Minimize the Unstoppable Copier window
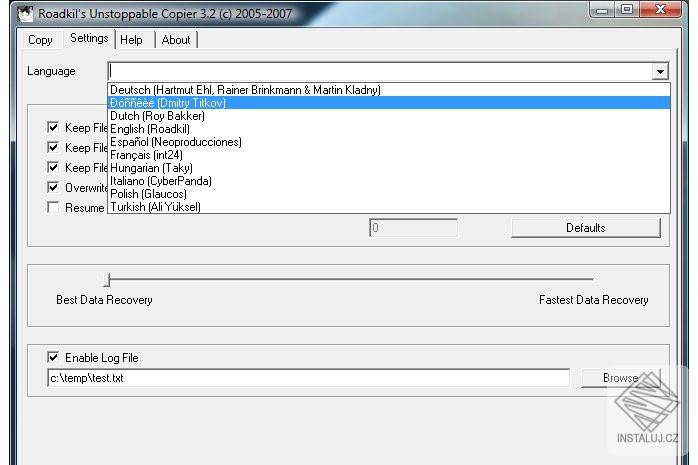 (x=602, y=10)
